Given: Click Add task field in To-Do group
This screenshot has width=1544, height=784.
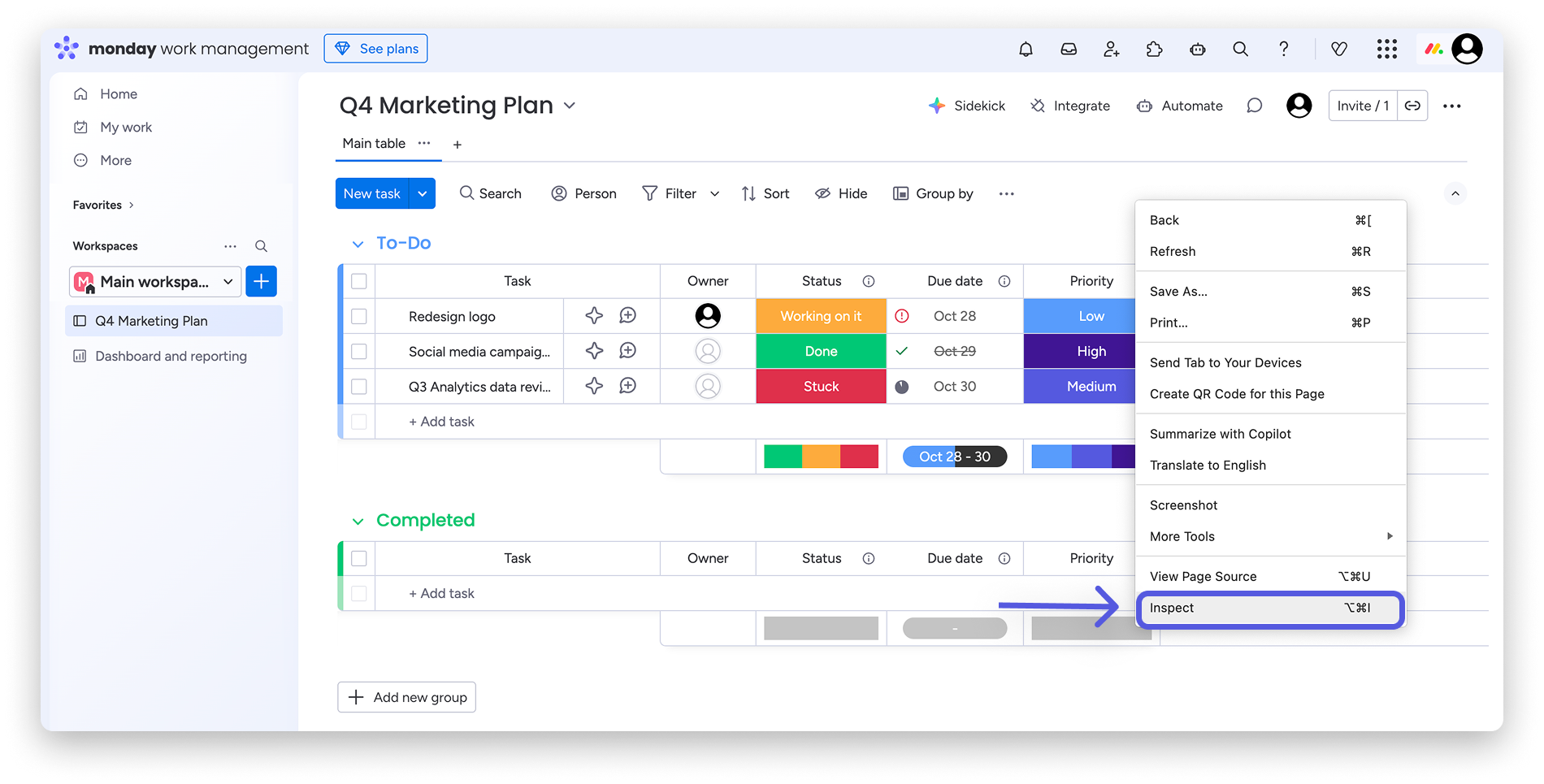Looking at the screenshot, I should [x=517, y=422].
